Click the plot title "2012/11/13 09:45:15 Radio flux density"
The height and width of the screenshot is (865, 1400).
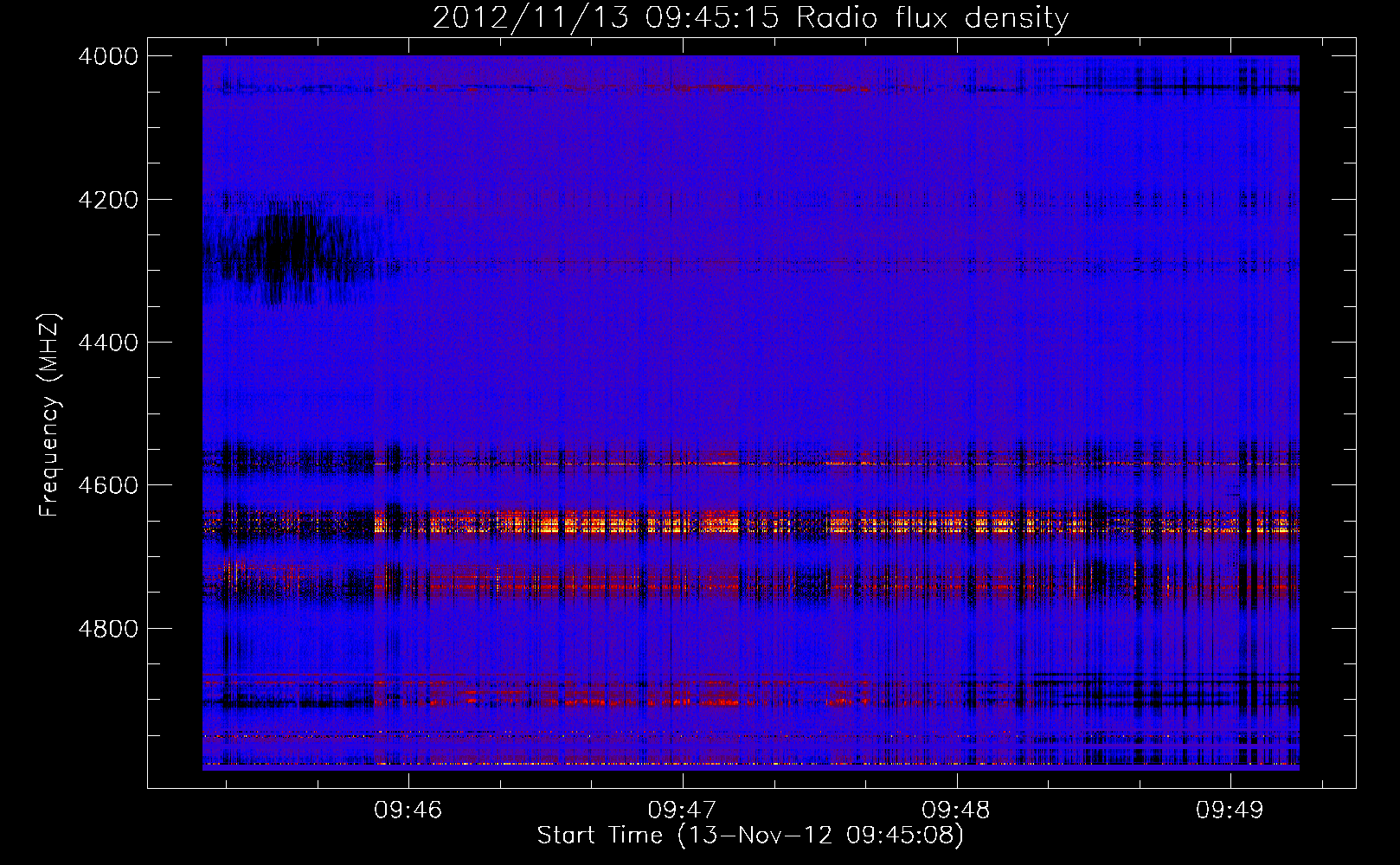(x=750, y=17)
